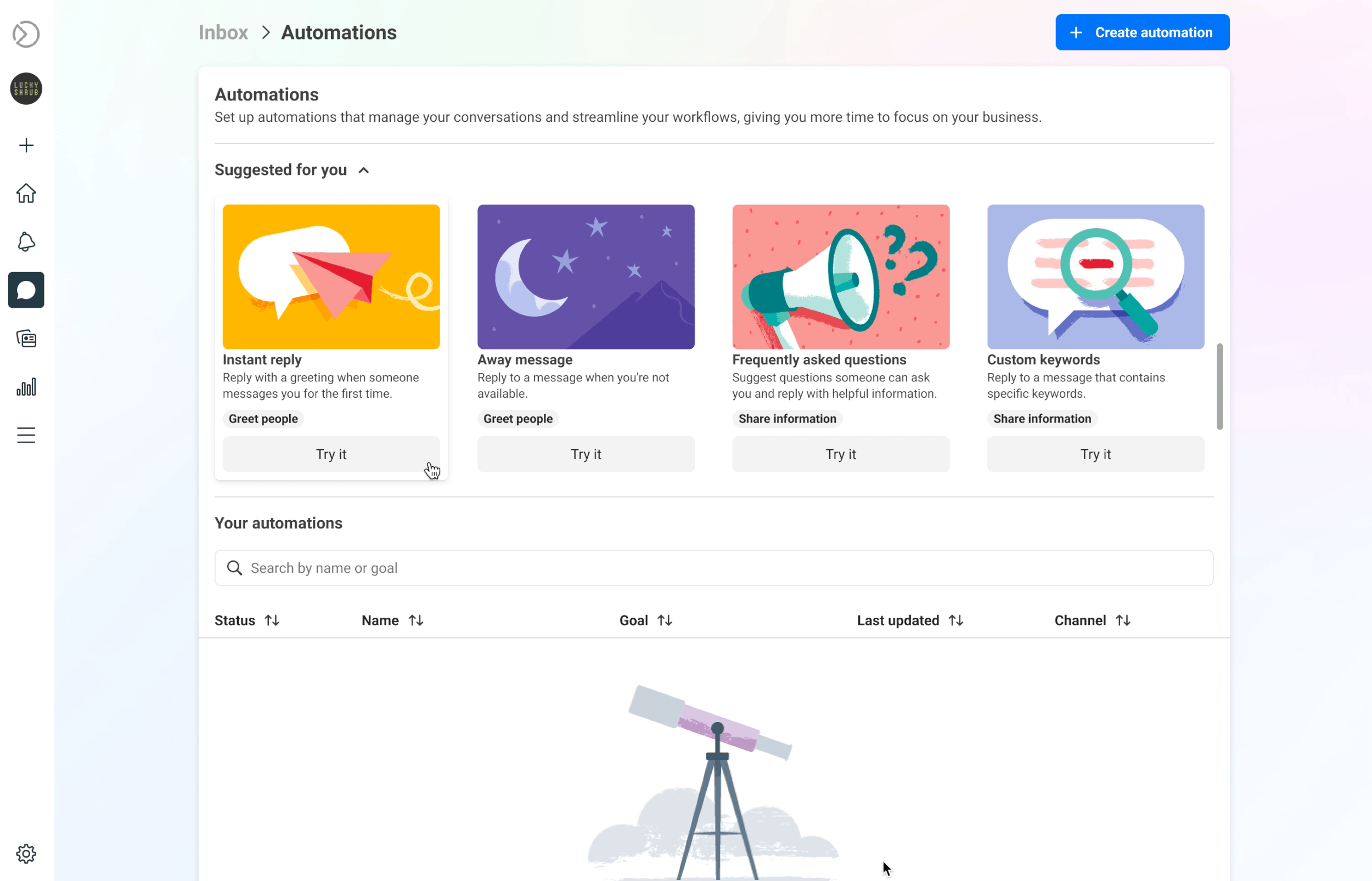Open notifications bell in sidebar
1372x881 pixels.
click(26, 241)
